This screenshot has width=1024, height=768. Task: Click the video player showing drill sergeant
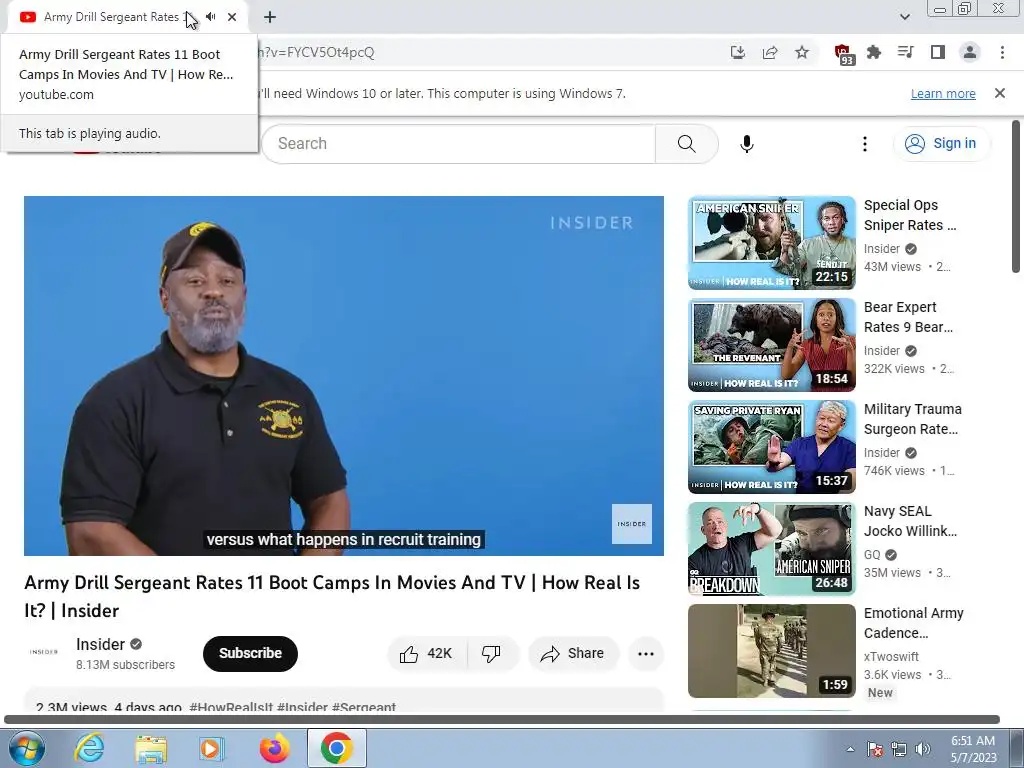tap(344, 376)
